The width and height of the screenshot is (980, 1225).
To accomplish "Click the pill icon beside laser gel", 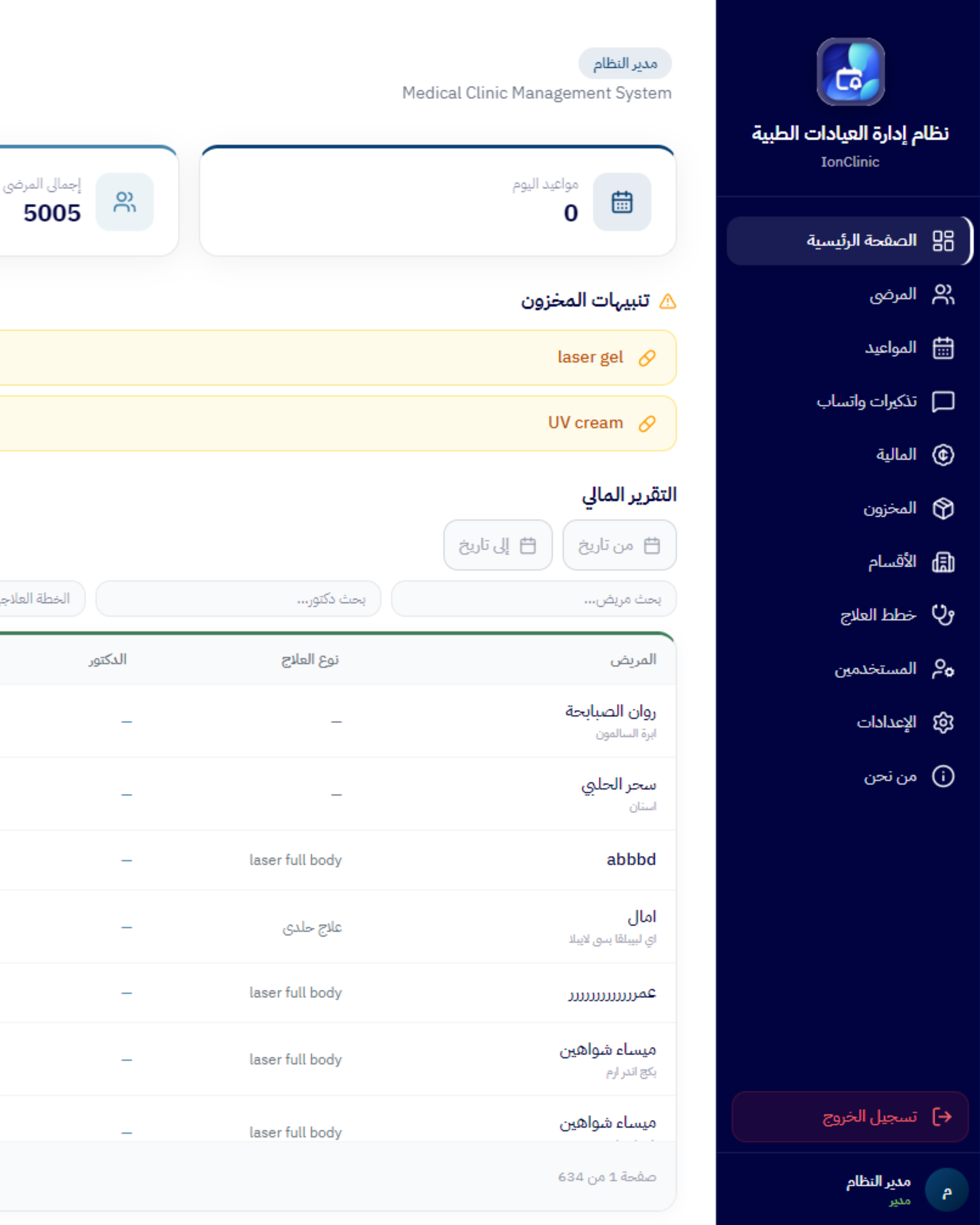I will pyautogui.click(x=647, y=358).
